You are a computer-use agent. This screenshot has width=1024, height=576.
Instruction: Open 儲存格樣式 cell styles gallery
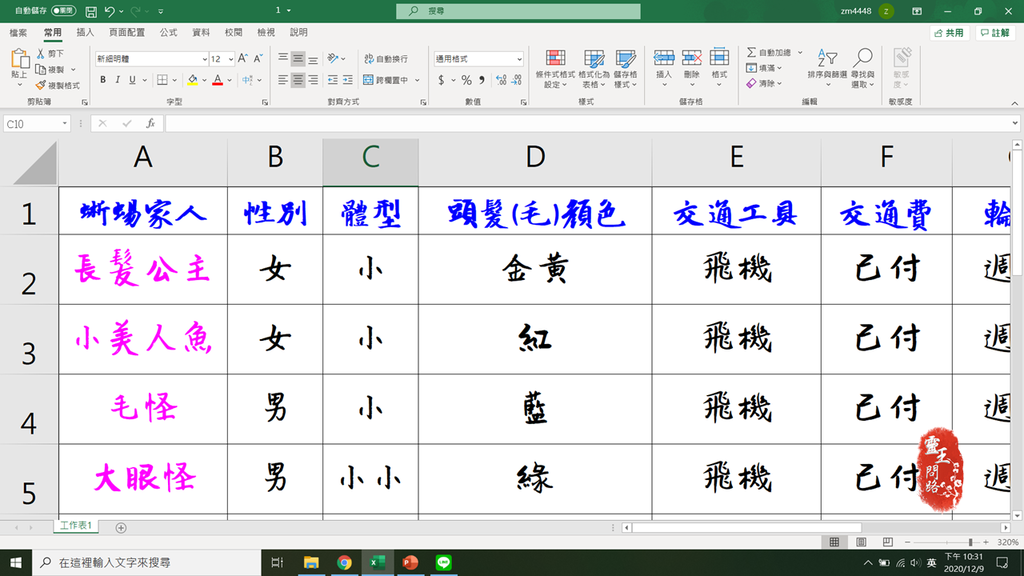coord(625,69)
